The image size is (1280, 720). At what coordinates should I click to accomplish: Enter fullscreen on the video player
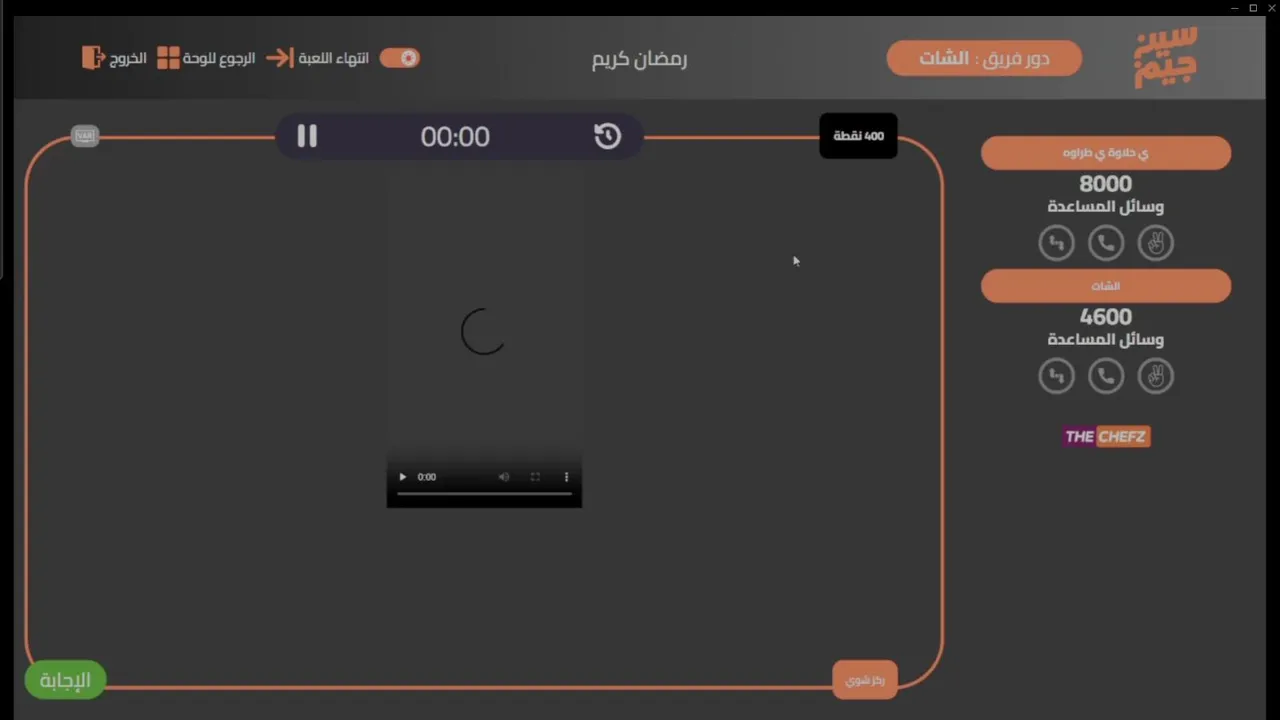(535, 477)
